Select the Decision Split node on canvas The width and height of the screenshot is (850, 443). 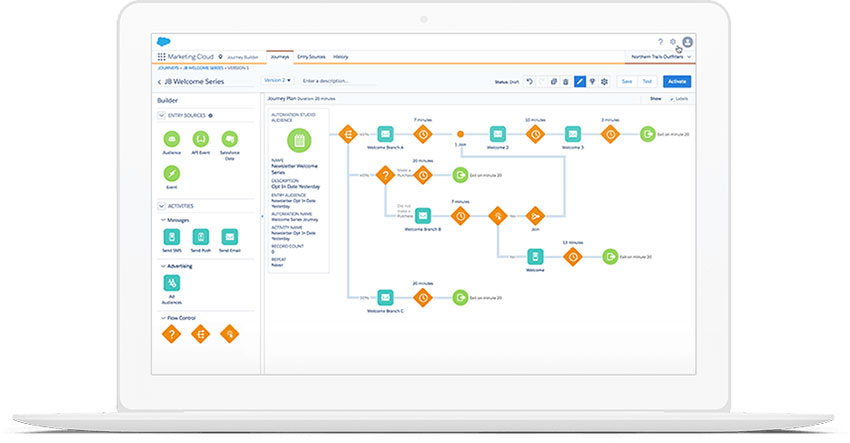tap(385, 175)
